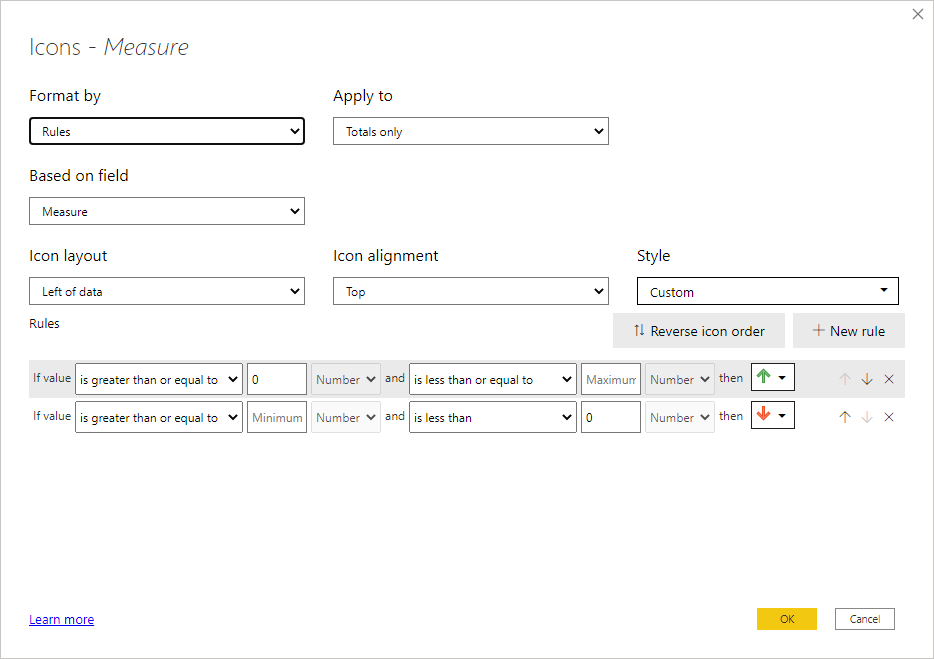
Task: Open the Format by Rules dropdown
Action: point(167,131)
